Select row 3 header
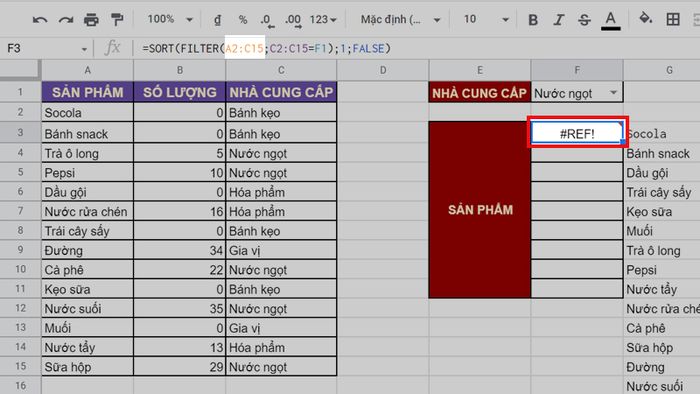 [x=20, y=133]
